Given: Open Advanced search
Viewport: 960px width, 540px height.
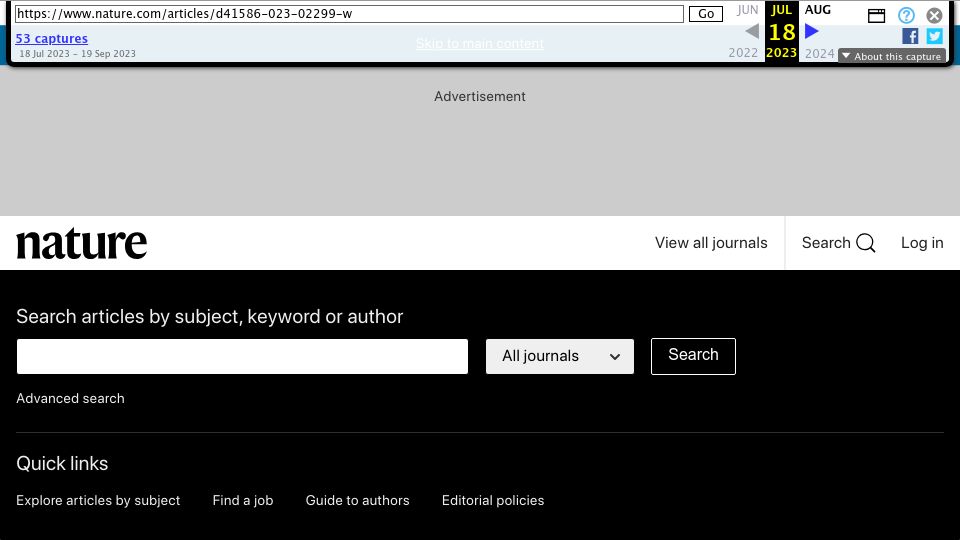Looking at the screenshot, I should click(70, 399).
